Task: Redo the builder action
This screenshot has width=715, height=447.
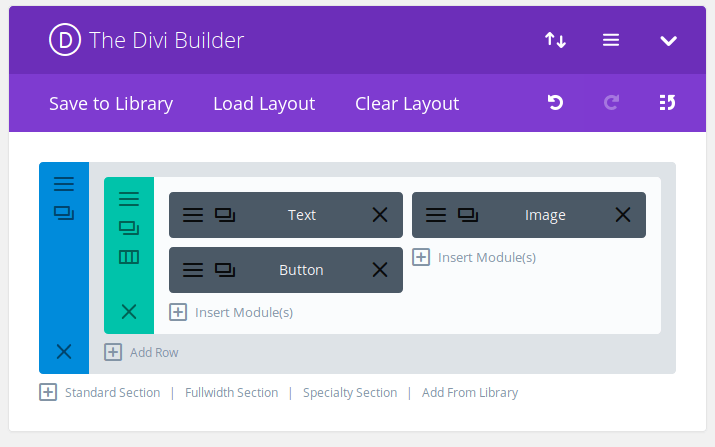Action: tap(611, 103)
